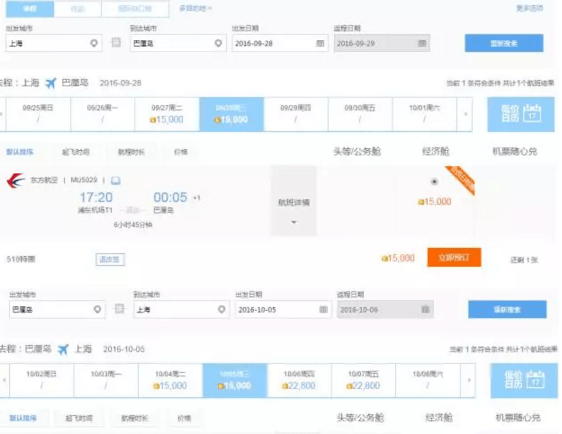Viewport: 562px width, 434px height.
Task: Click plane icon between 巴厘岛 and 上海 heading
Action: pyautogui.click(x=63, y=349)
